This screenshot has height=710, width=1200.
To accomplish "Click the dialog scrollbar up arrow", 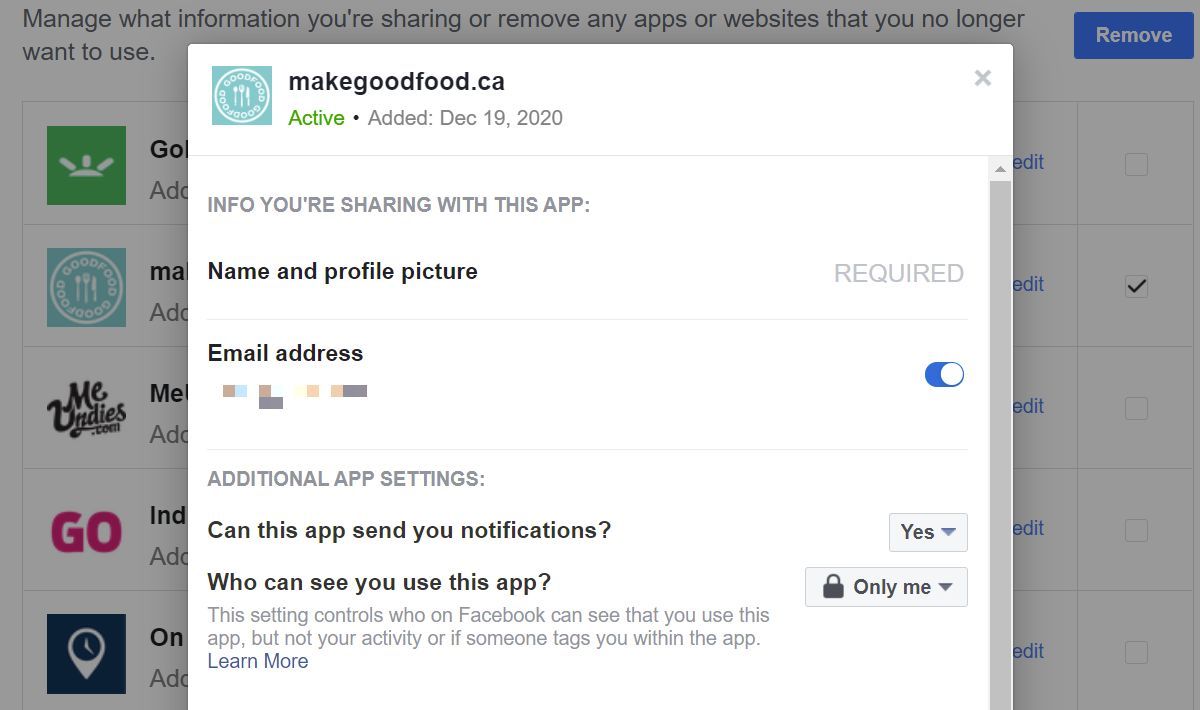I will click(x=999, y=168).
